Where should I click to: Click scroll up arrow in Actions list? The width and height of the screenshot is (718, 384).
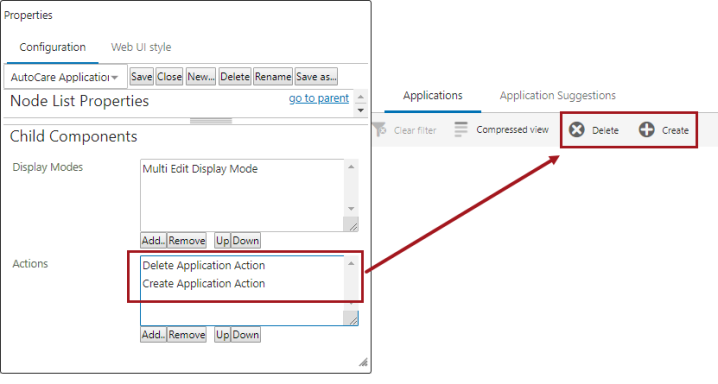351,263
